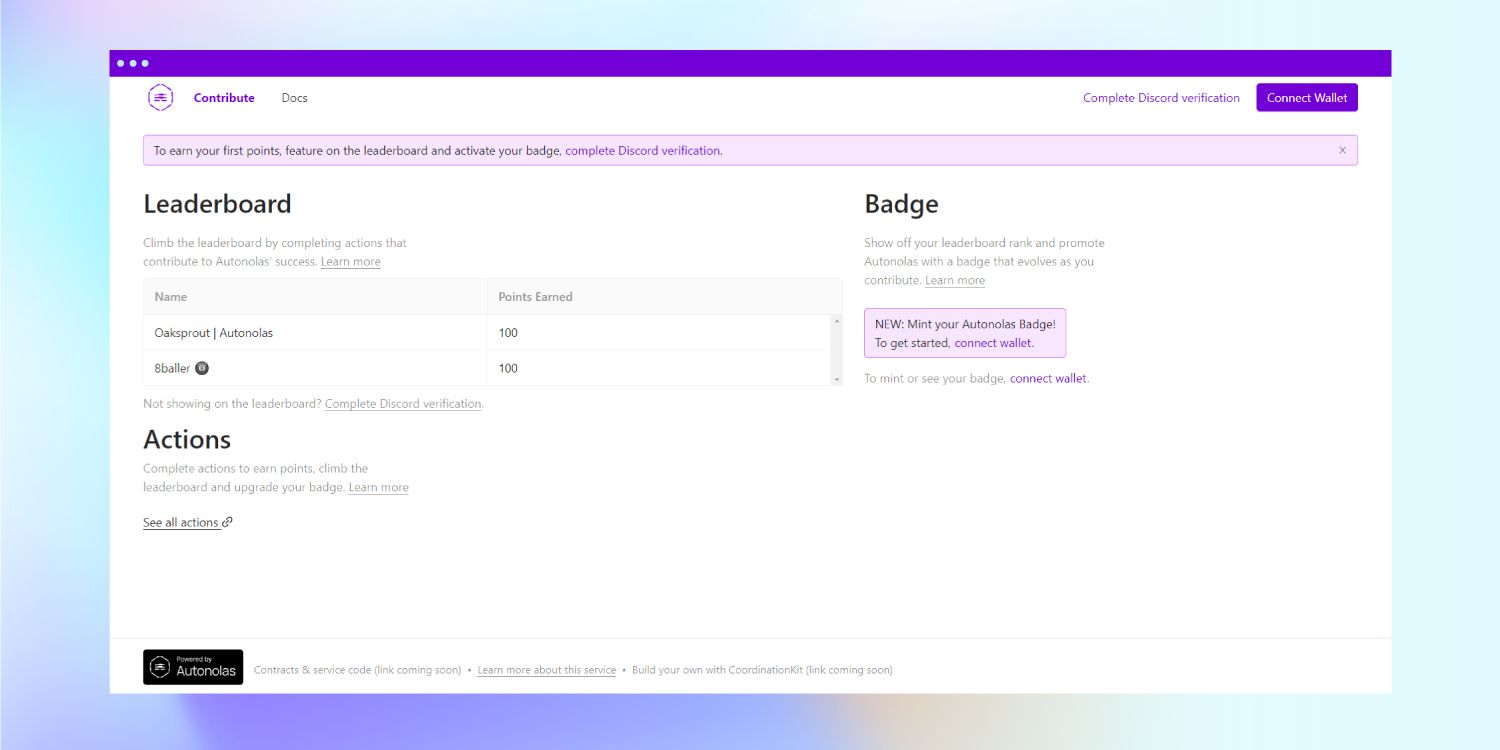Select the Oaksprout | Autonolas row name
1500x750 pixels.
tap(213, 333)
